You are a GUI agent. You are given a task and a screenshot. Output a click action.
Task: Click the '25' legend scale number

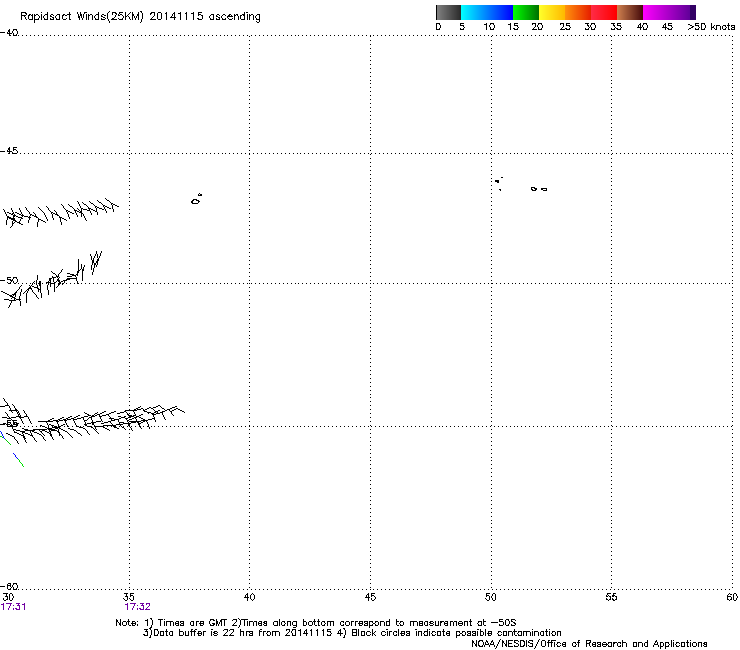[565, 27]
